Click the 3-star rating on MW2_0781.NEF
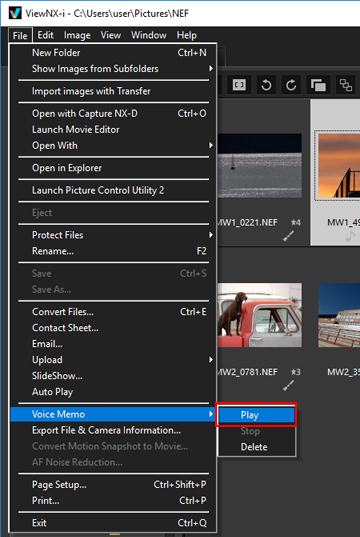 [296, 372]
